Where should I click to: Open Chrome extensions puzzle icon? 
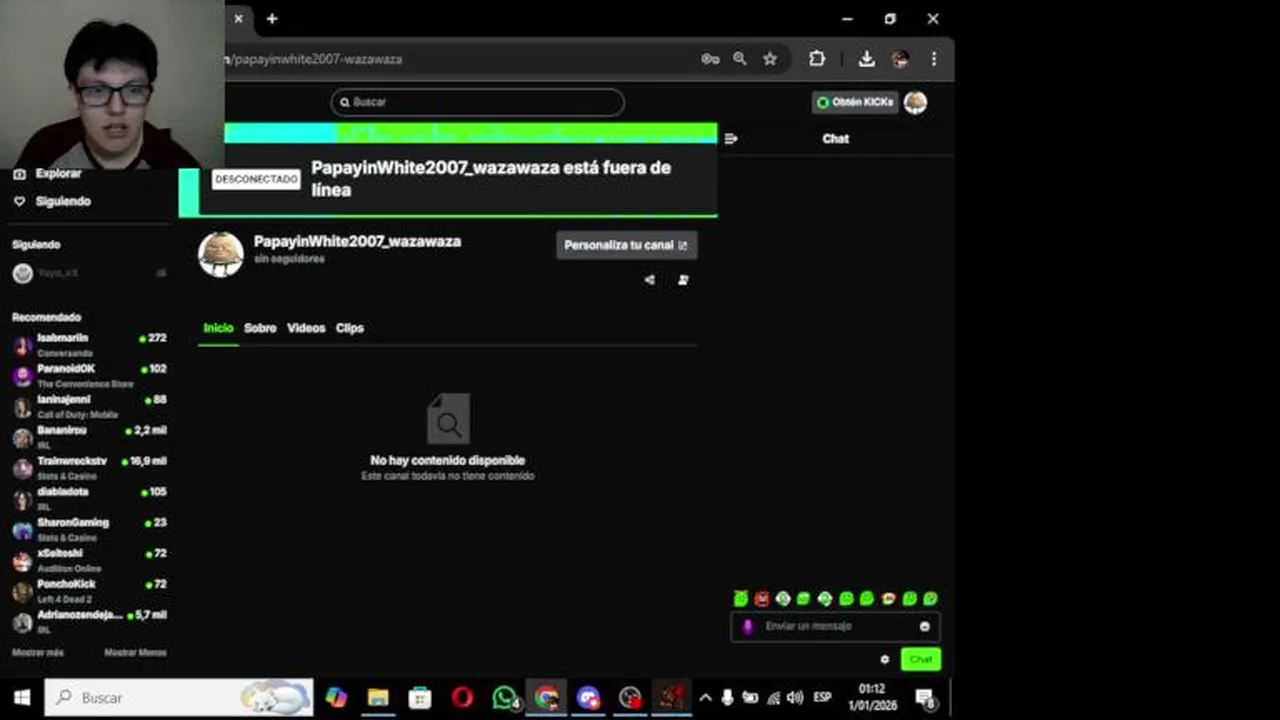tap(817, 59)
